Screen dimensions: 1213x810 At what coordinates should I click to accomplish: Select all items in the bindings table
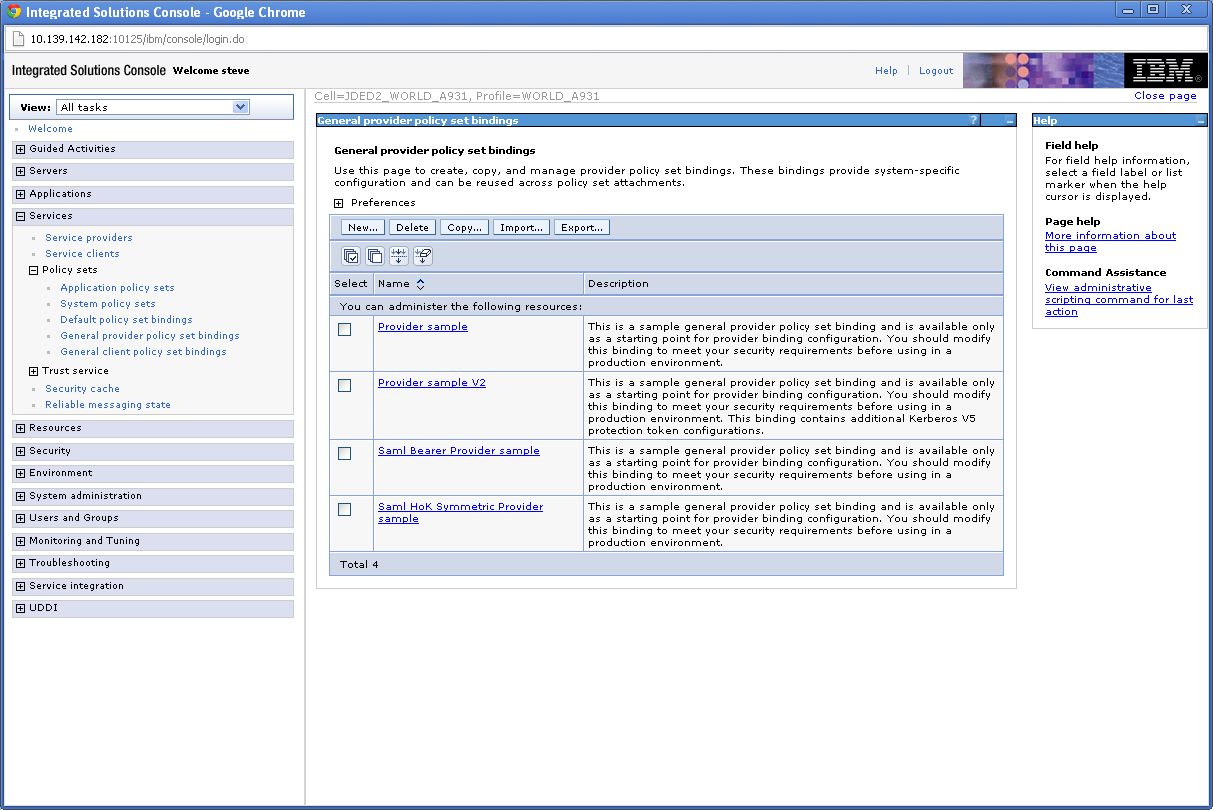point(351,256)
